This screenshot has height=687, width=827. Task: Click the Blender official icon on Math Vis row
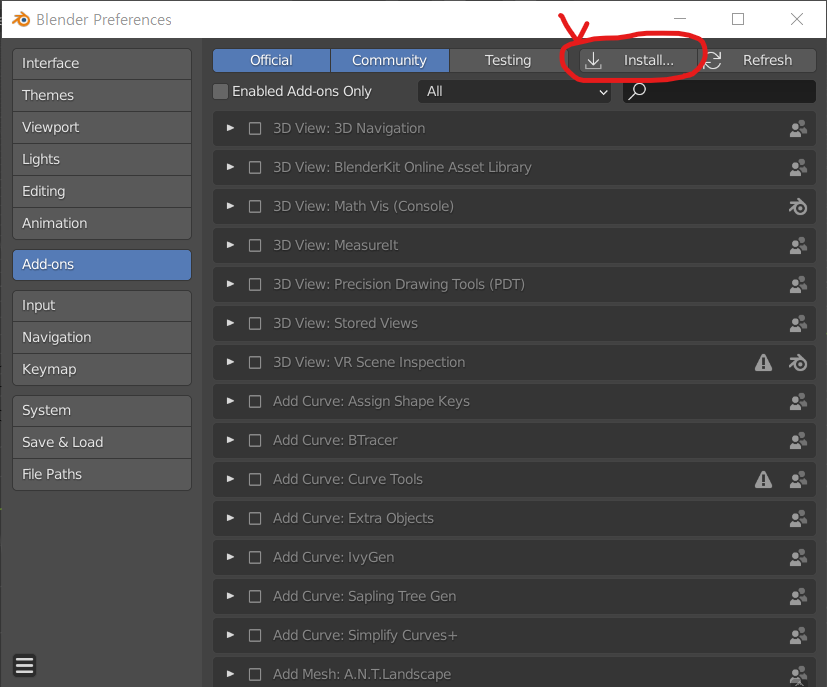coord(798,207)
